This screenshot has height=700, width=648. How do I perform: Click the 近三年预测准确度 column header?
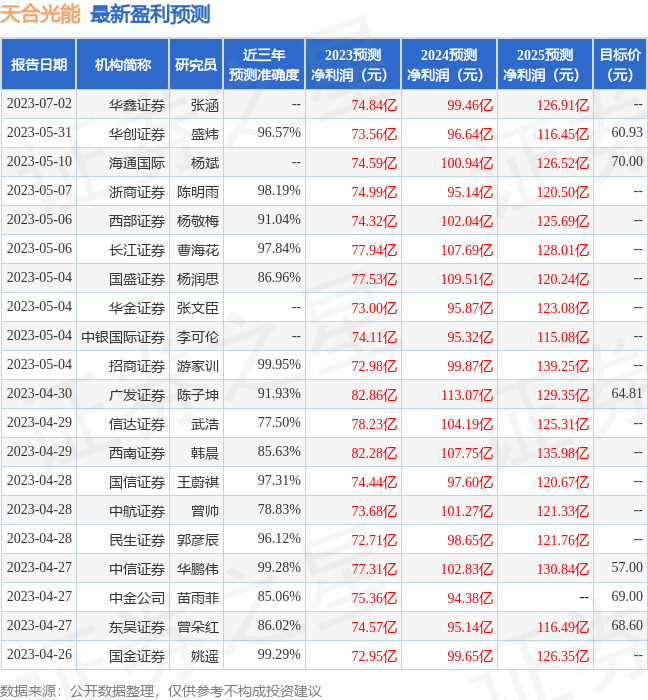pos(264,65)
